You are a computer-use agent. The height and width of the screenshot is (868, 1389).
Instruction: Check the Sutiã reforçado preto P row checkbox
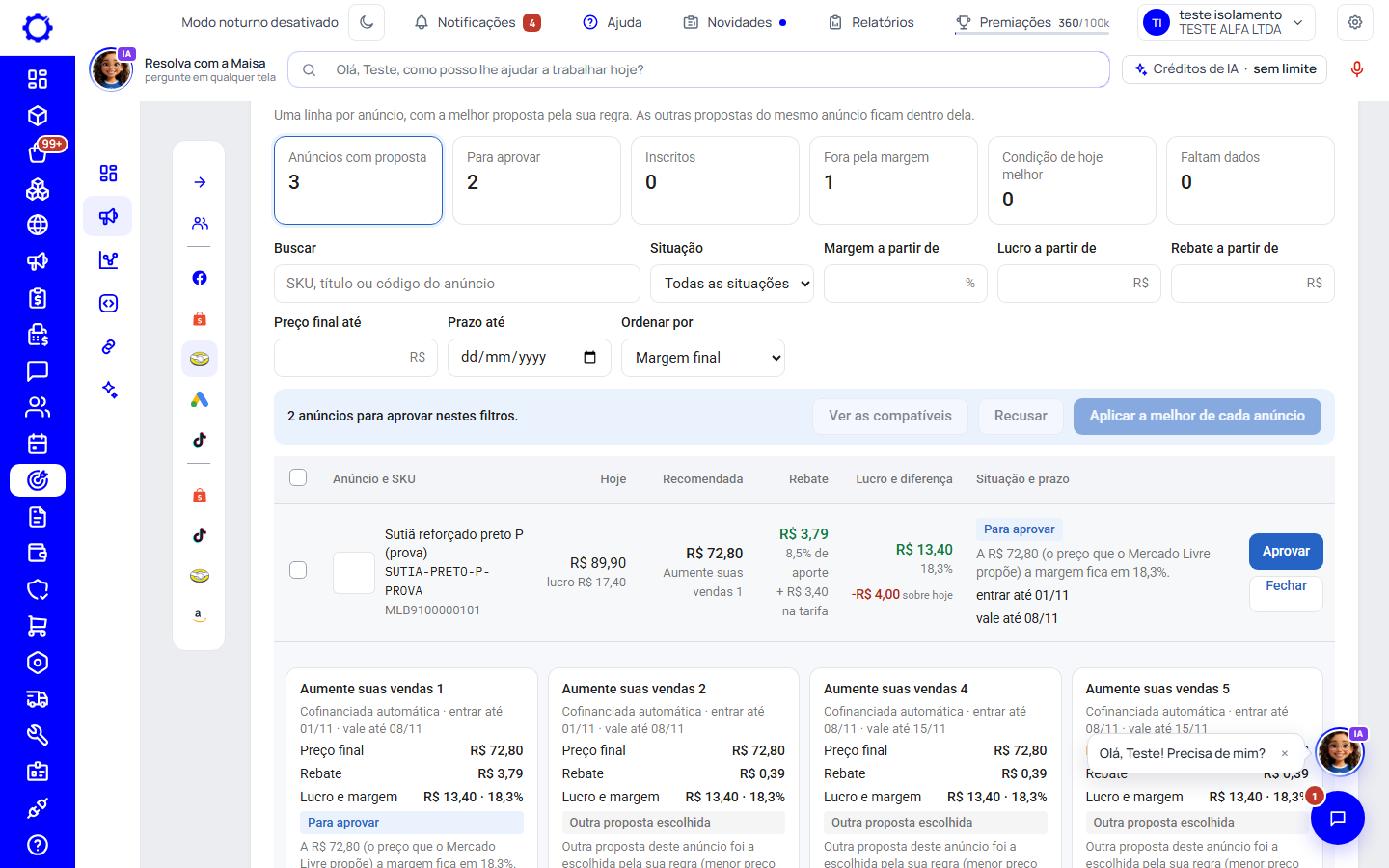(298, 570)
